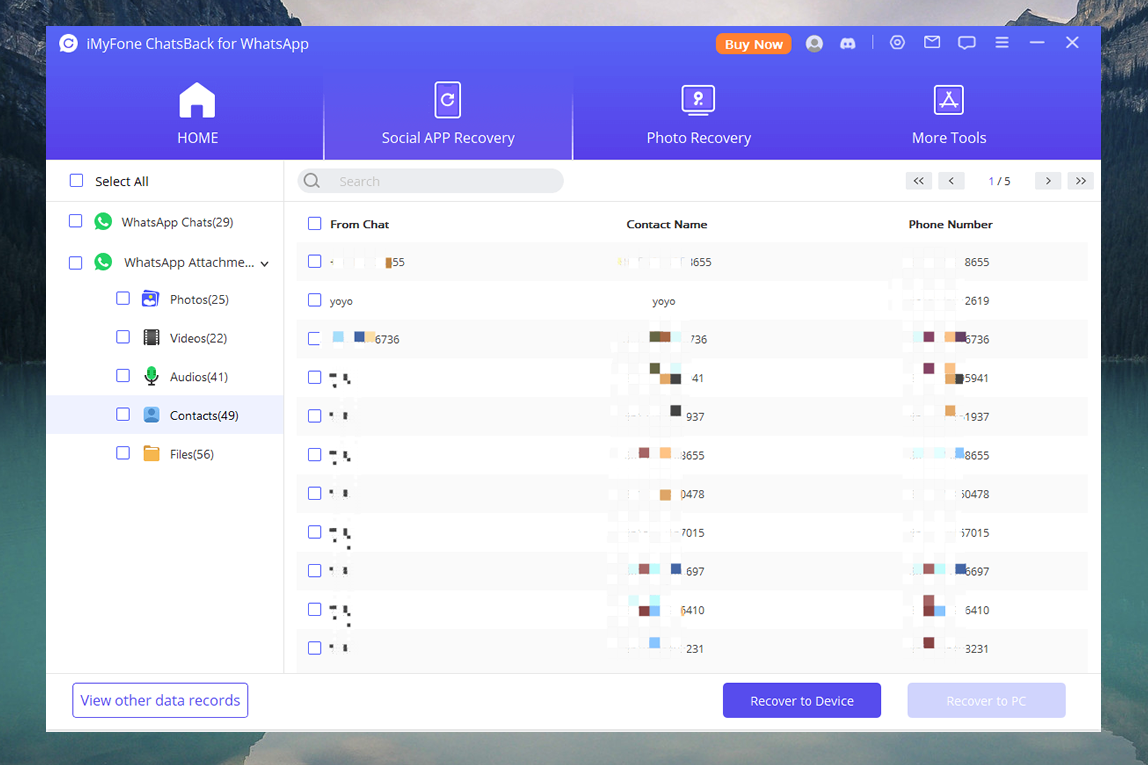The image size is (1148, 765).
Task: Open the mail envelope icon
Action: (932, 42)
